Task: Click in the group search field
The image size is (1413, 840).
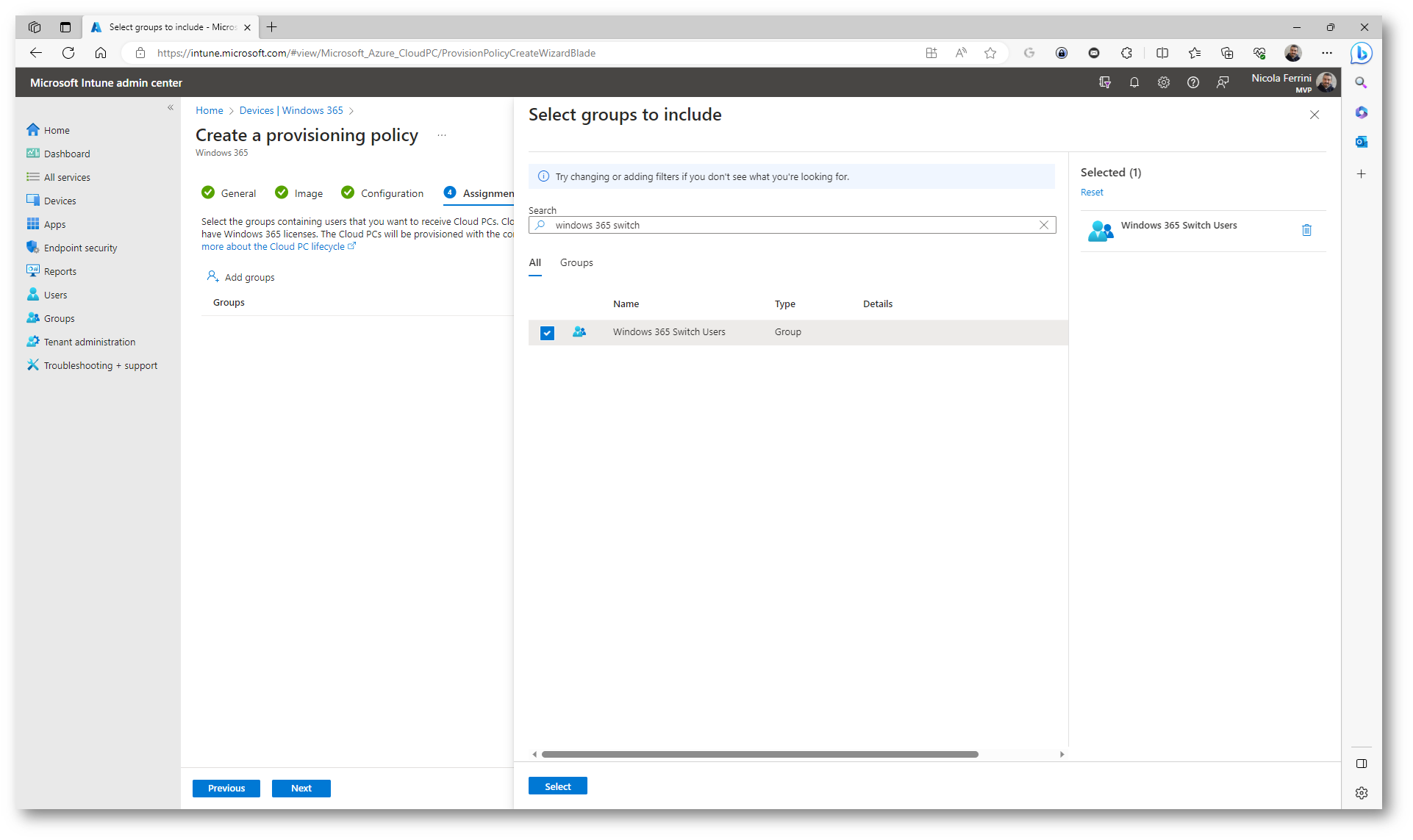Action: [x=792, y=225]
